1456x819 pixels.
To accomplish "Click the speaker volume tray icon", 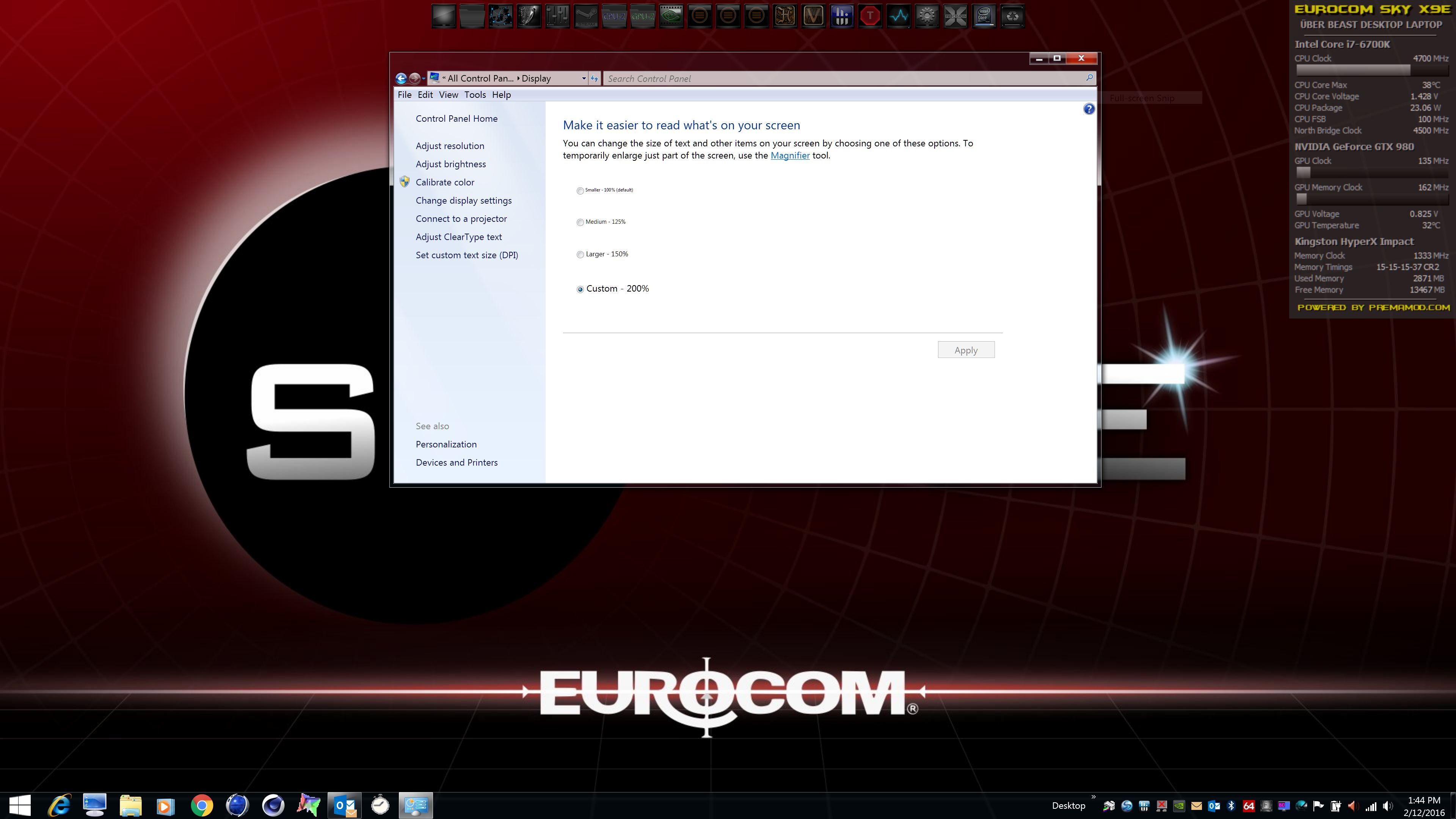I will (1388, 806).
